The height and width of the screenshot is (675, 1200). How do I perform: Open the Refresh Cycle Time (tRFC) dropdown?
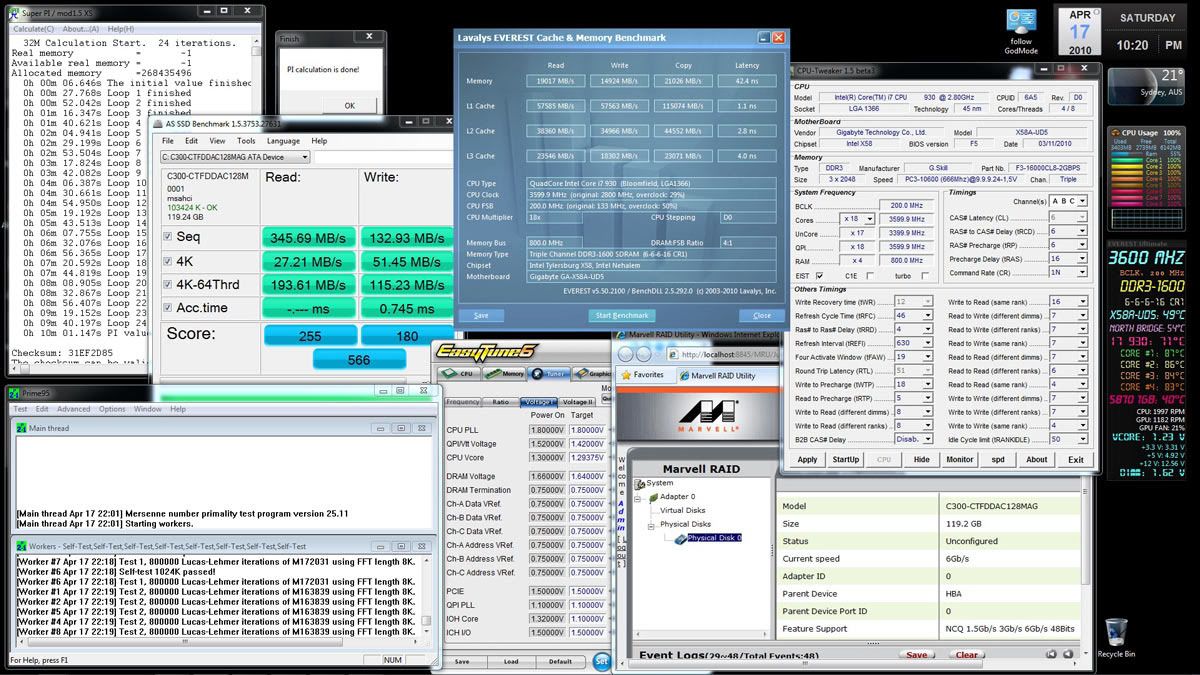pos(914,315)
